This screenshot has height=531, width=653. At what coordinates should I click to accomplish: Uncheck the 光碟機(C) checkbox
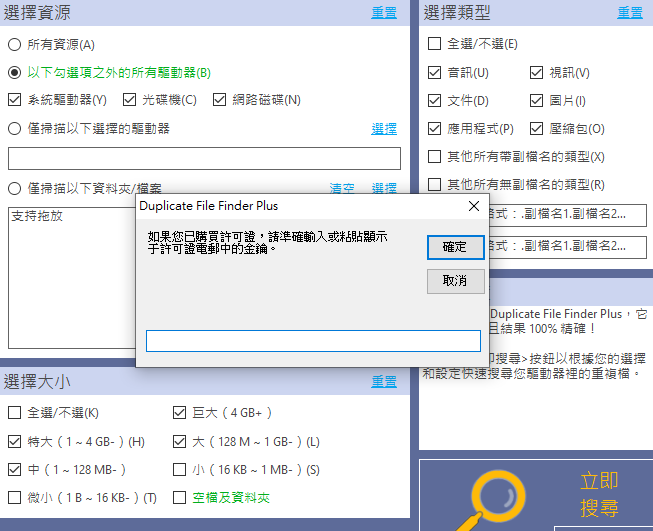pos(130,100)
